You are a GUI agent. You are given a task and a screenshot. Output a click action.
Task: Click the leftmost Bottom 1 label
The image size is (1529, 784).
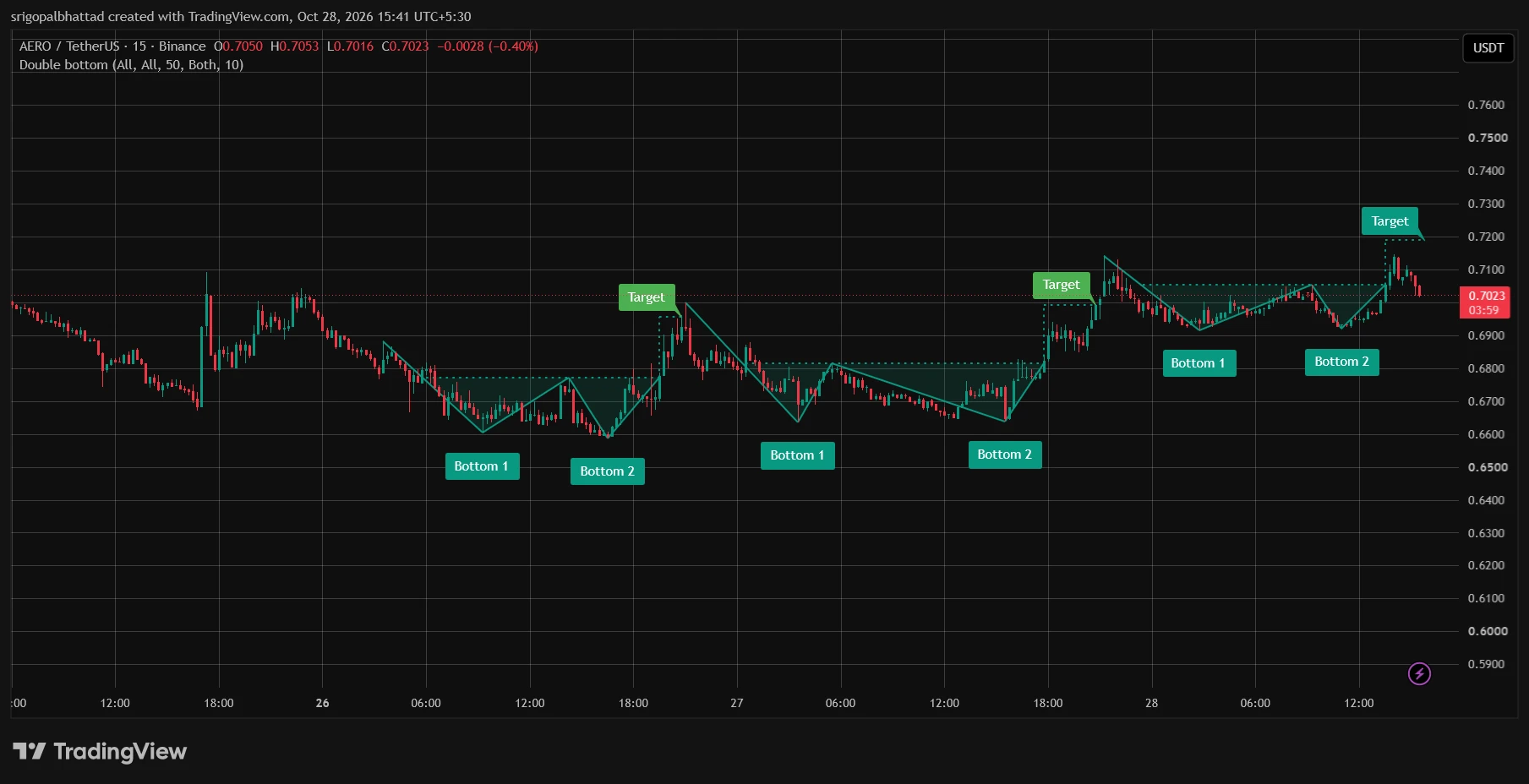coord(482,466)
